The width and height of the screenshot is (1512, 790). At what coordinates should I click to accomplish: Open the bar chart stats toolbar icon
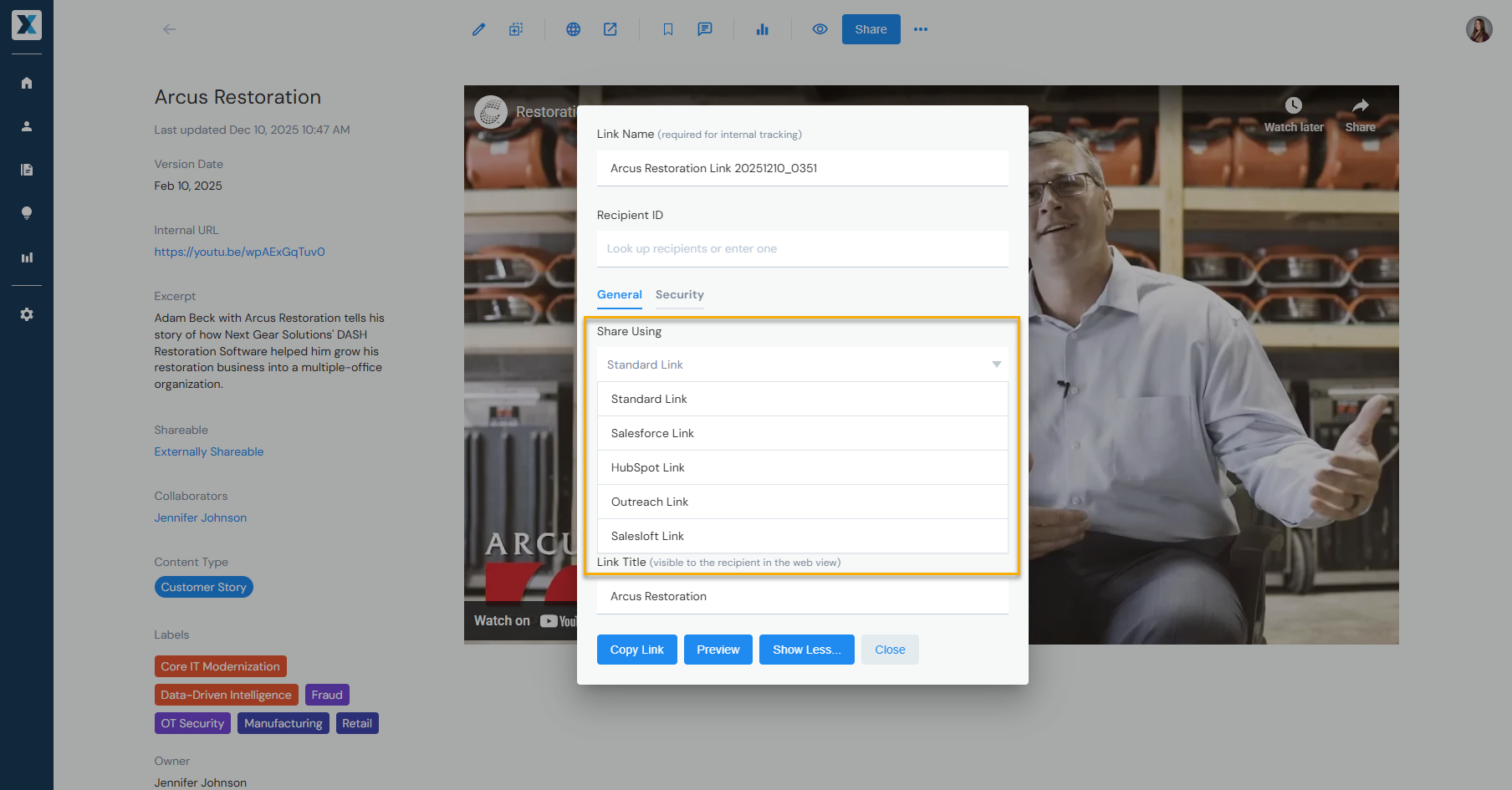tap(762, 29)
